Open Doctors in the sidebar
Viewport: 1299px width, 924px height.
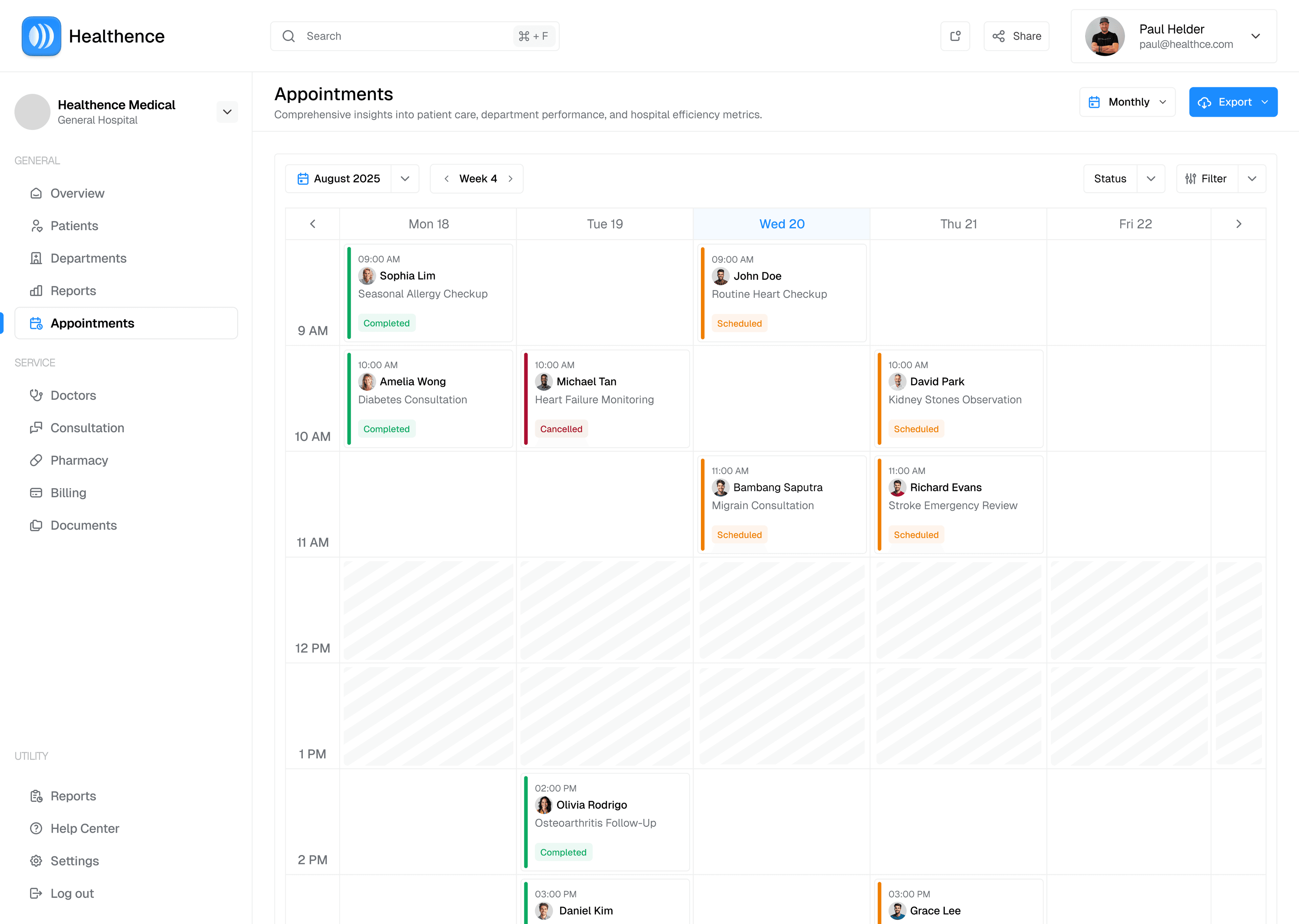pos(126,396)
